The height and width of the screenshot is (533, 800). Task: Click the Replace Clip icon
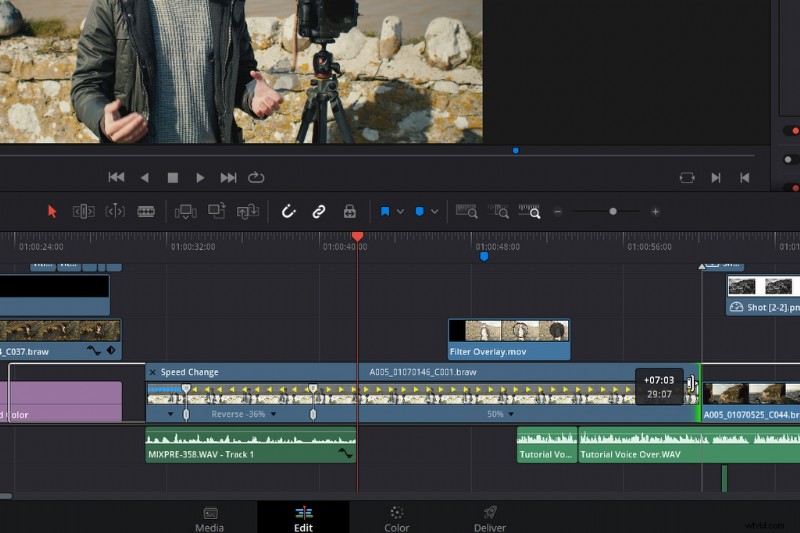coord(247,211)
